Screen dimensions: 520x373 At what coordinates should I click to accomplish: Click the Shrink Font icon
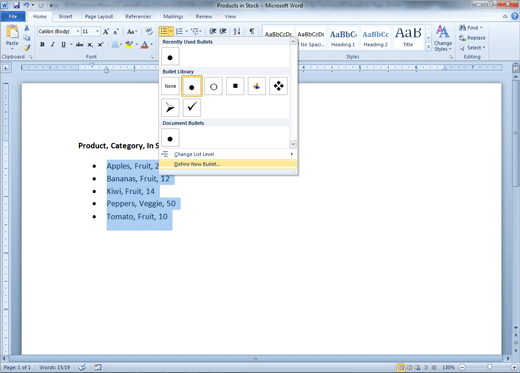point(116,32)
